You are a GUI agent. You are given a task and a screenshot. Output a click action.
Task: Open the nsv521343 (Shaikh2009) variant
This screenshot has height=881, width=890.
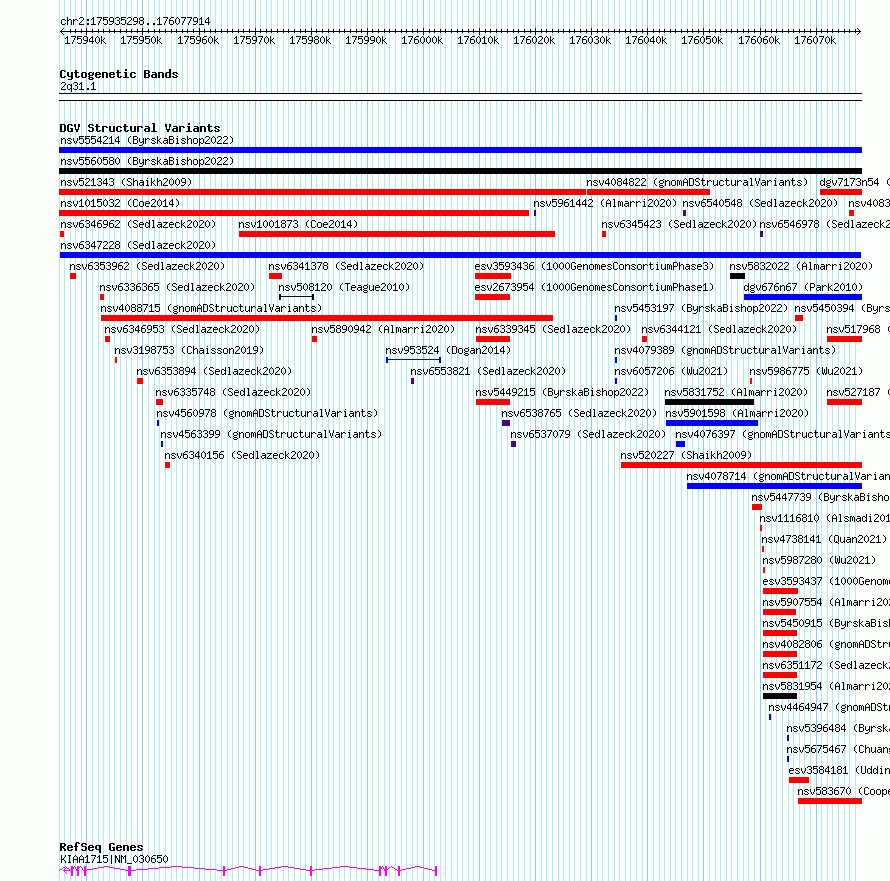pyautogui.click(x=126, y=182)
